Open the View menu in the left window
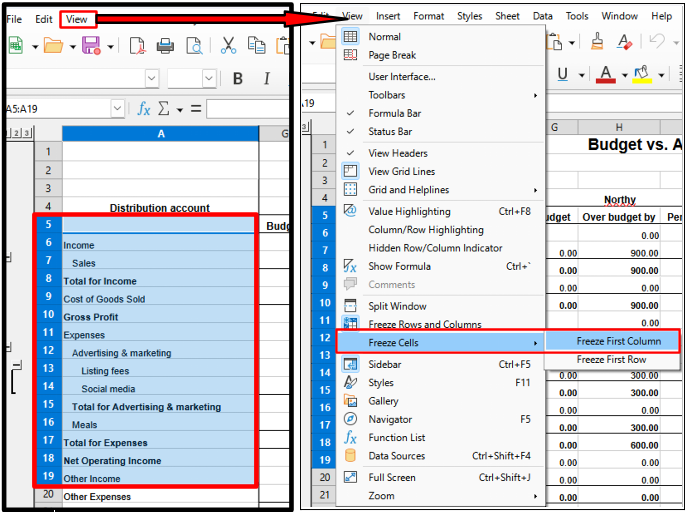This screenshot has height=512, width=685. (x=77, y=19)
